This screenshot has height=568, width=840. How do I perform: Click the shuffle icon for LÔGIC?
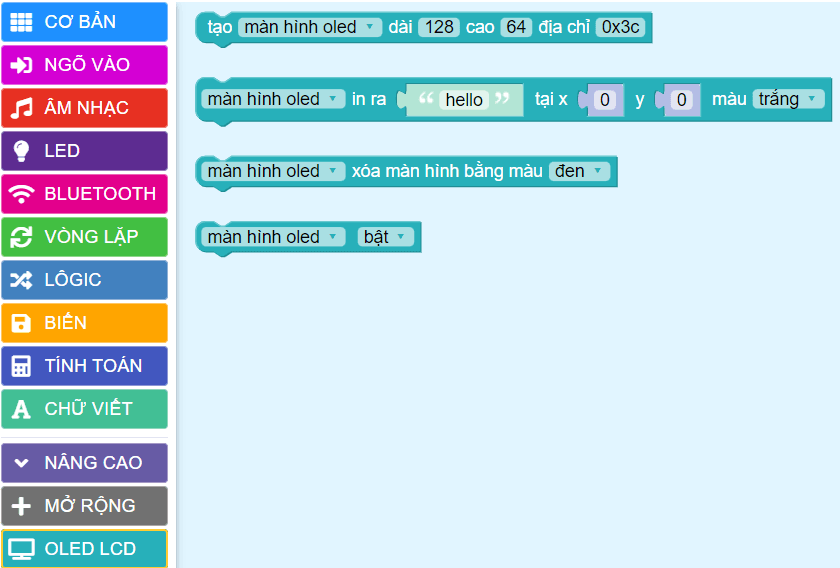(21, 280)
